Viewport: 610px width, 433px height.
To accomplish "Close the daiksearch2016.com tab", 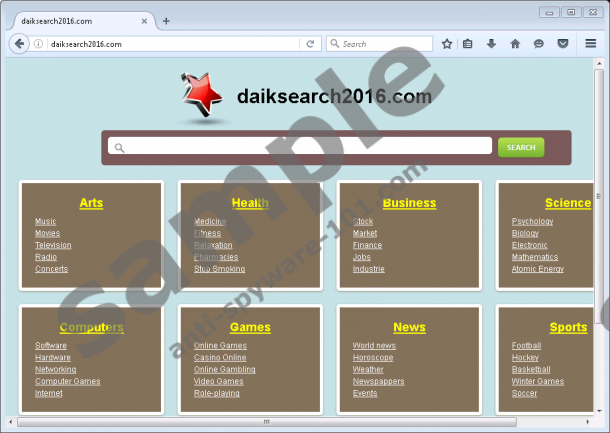I will point(146,21).
